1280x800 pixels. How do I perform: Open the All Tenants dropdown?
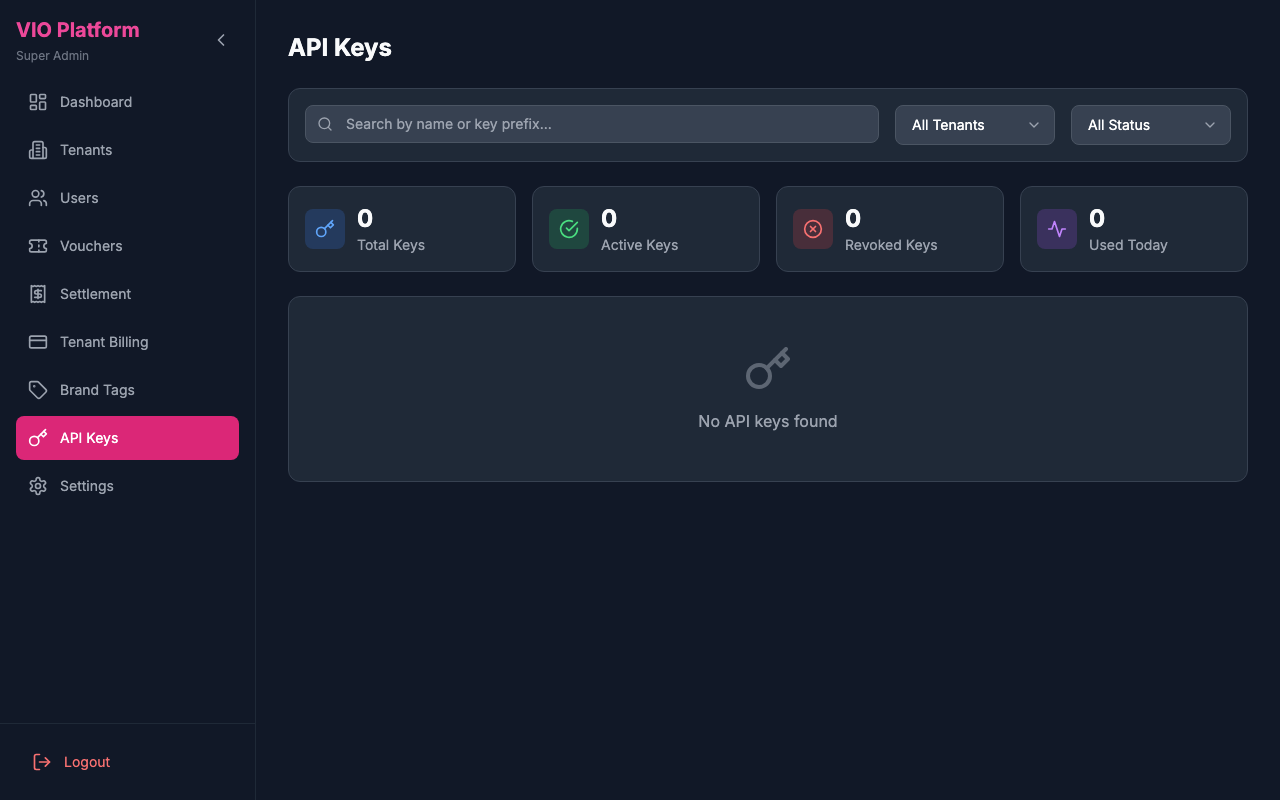974,124
